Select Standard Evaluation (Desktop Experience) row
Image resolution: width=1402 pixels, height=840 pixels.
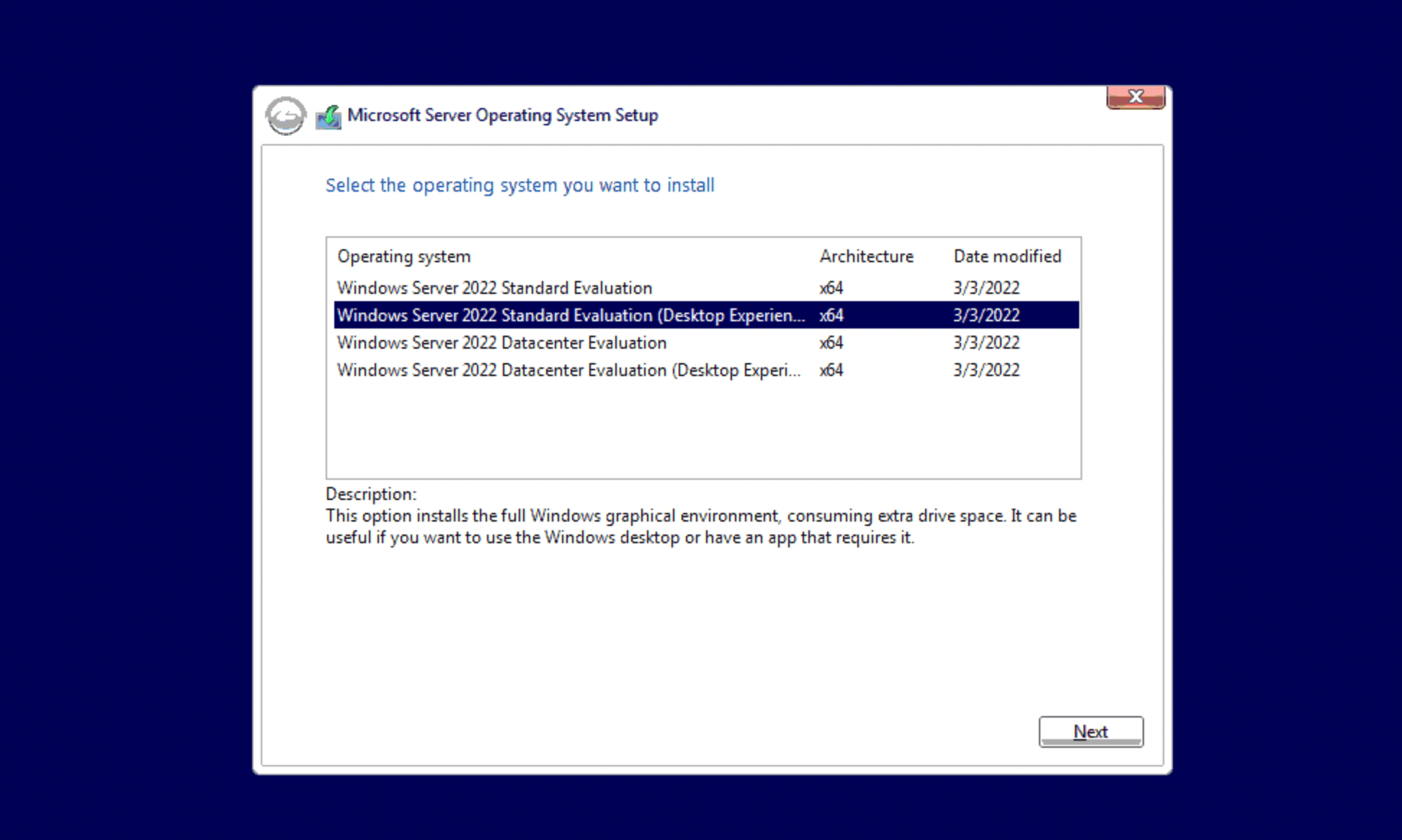pos(706,315)
